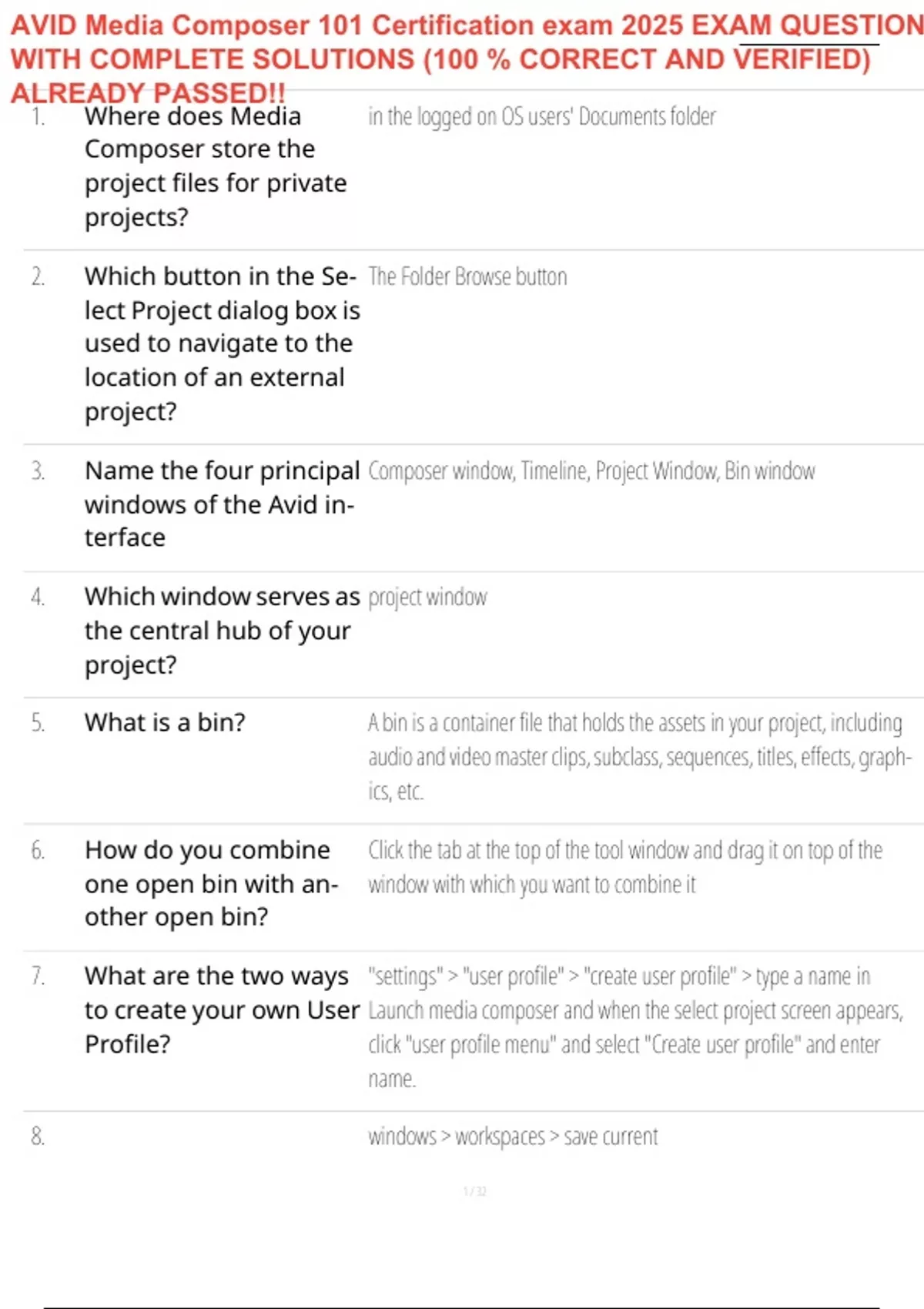Screen dimensions: 924x1309
Task: Click the bin container file definition
Action: (638, 756)
